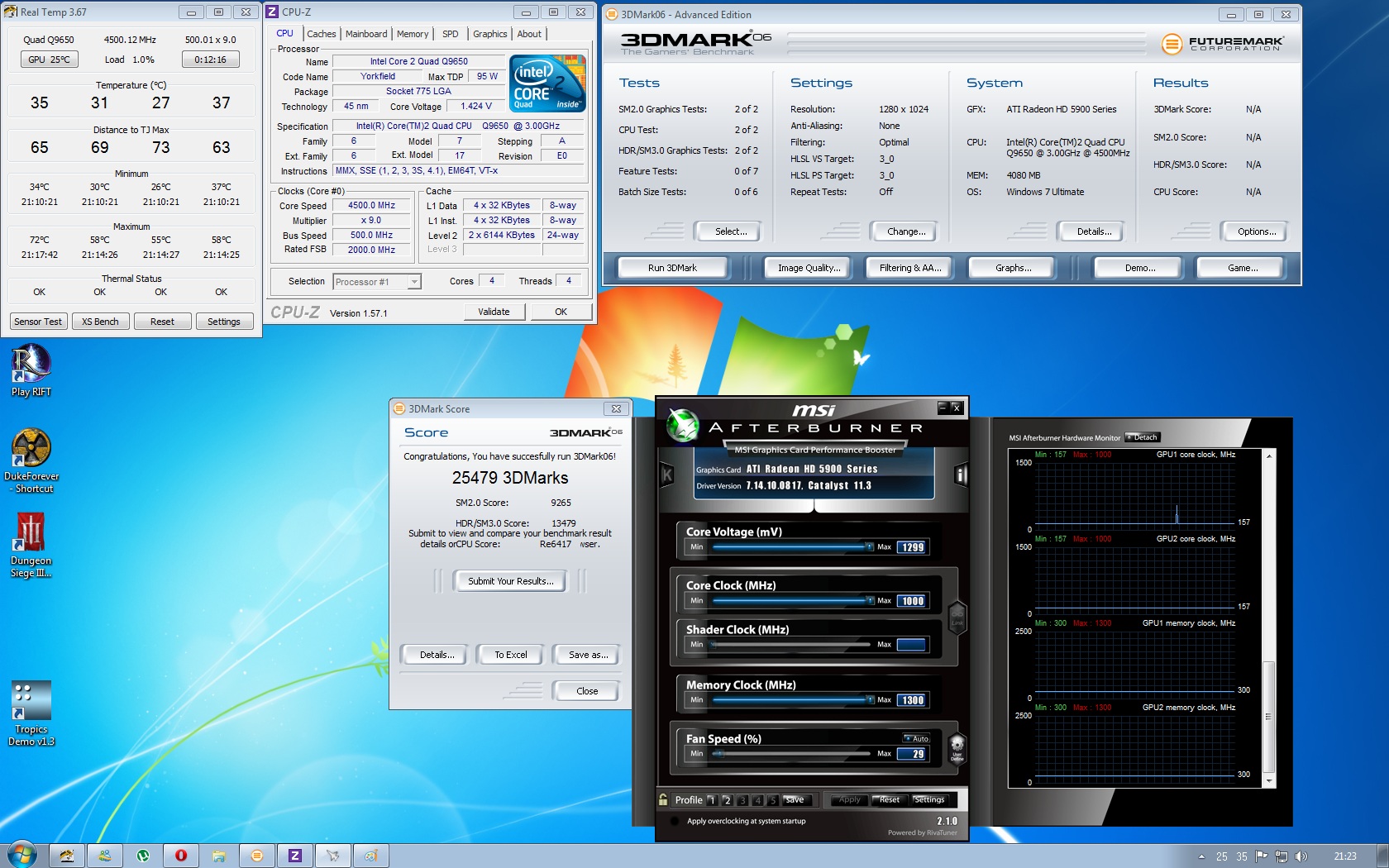Screen dimensions: 1389x868
Task: Select Afterburner profile 2
Action: (x=727, y=800)
